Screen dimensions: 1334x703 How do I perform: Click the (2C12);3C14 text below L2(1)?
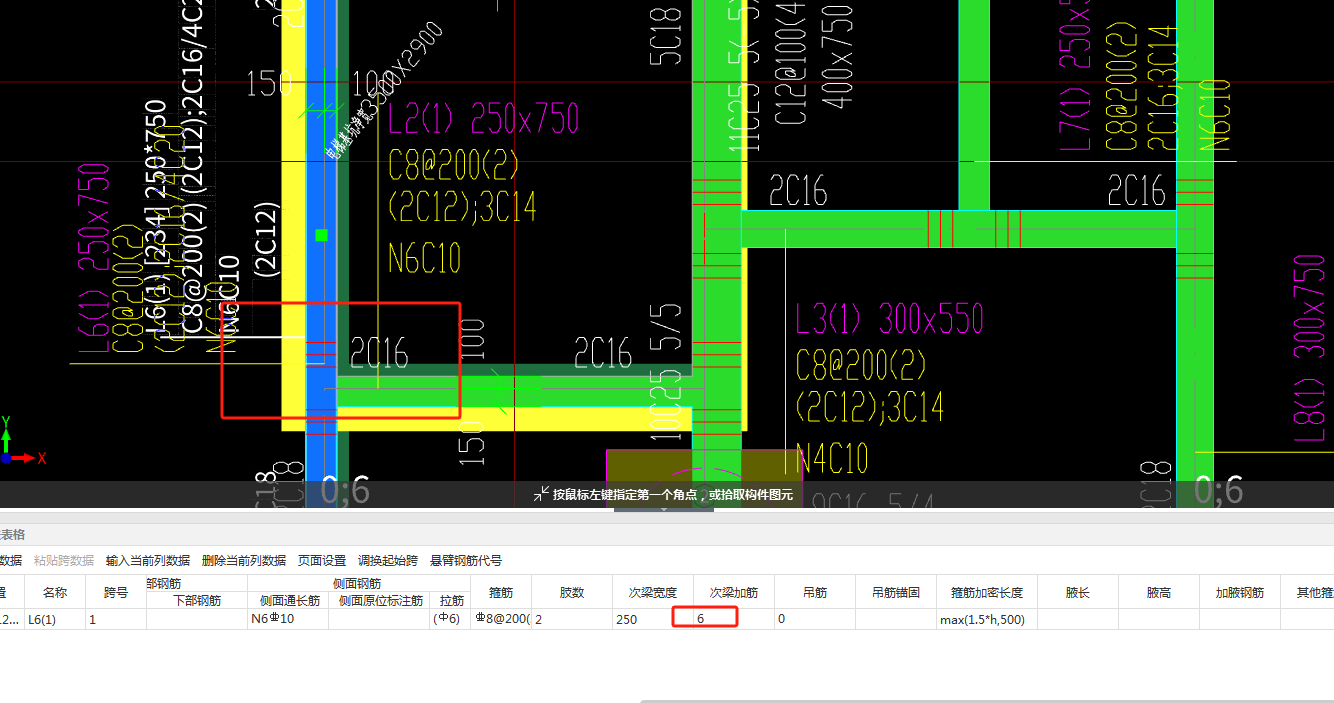click(x=462, y=207)
